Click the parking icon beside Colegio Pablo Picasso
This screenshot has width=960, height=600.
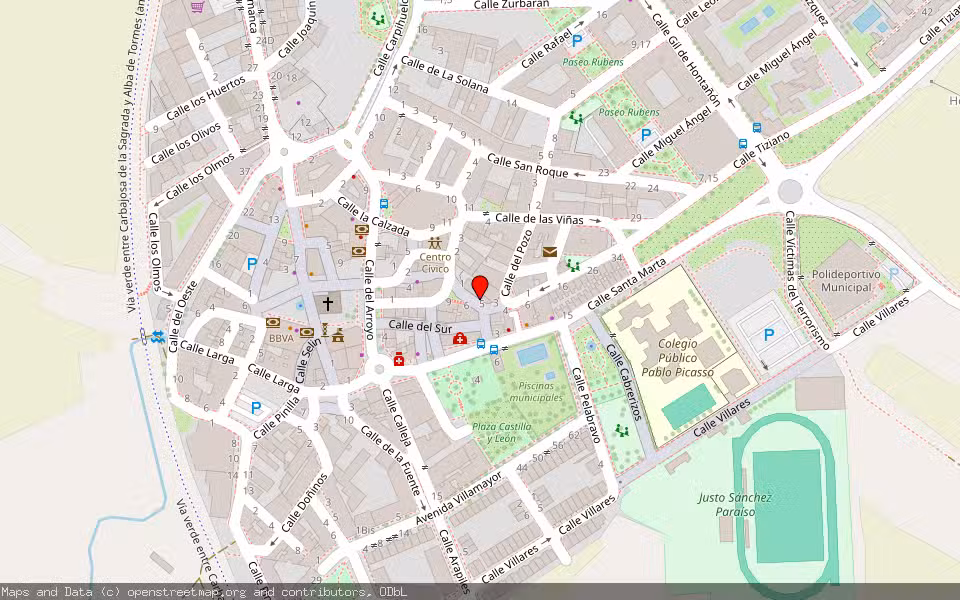[769, 335]
